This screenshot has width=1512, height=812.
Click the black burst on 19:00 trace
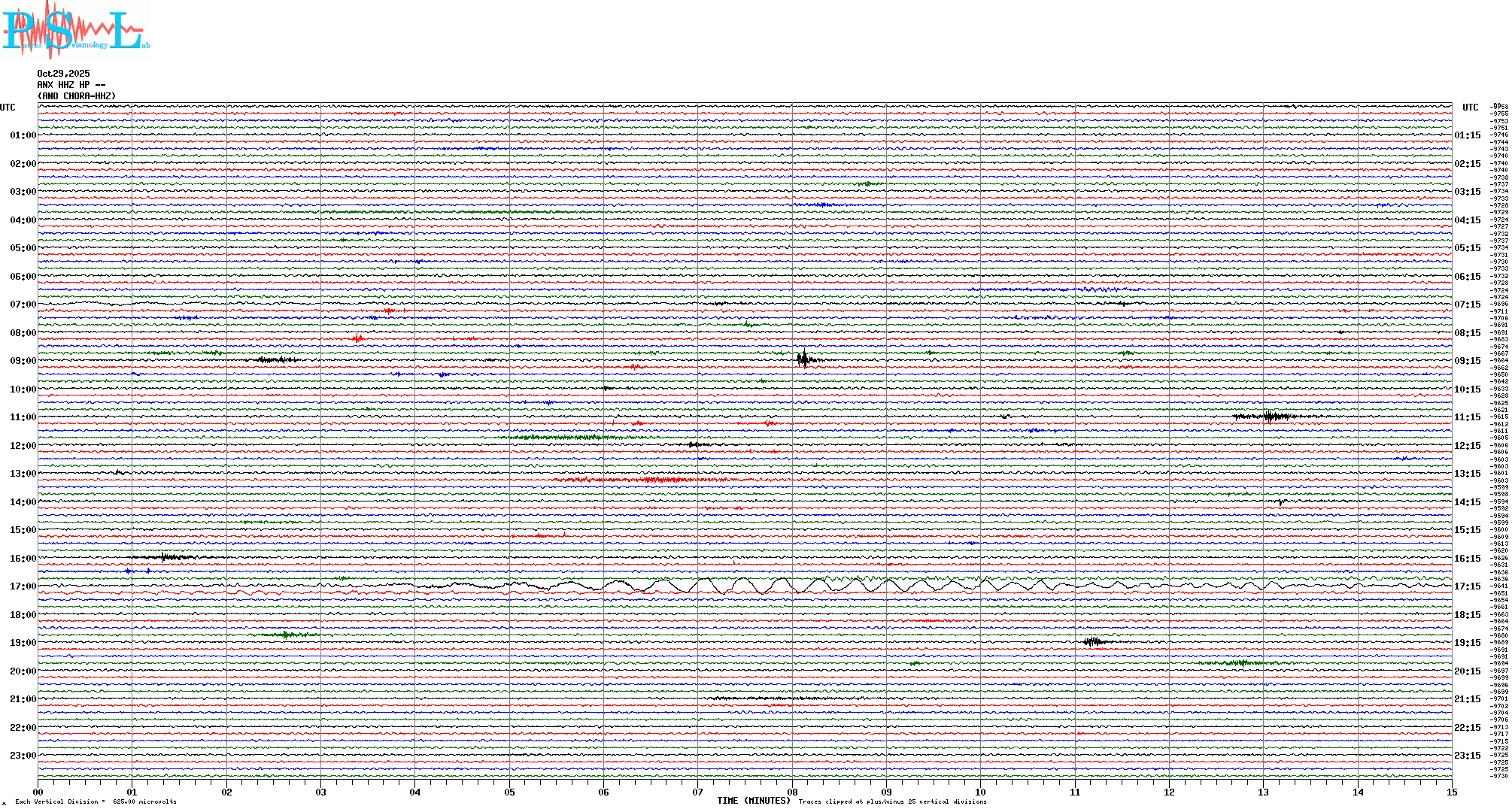(x=1094, y=641)
